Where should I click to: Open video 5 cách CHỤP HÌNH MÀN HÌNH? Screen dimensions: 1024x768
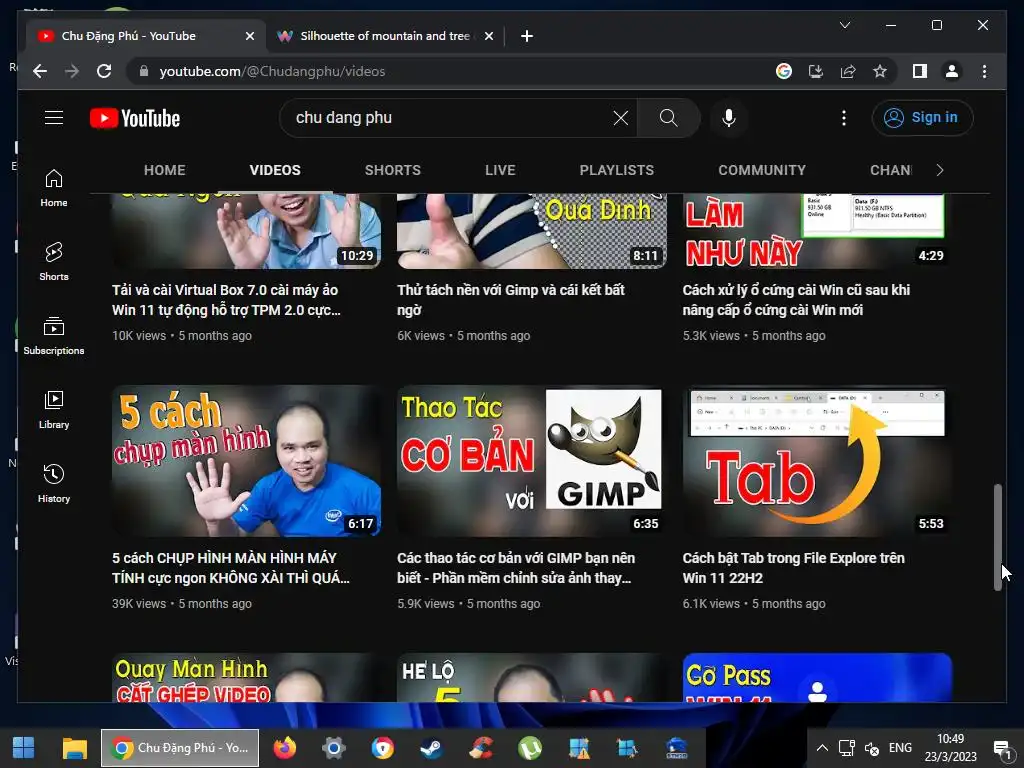[231, 568]
